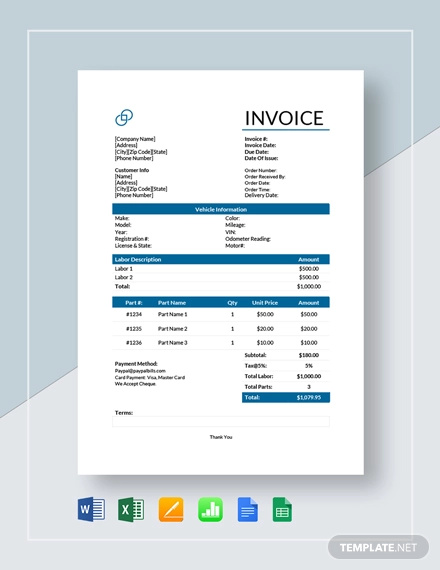Click the Apple Numbers format icon

tap(210, 509)
